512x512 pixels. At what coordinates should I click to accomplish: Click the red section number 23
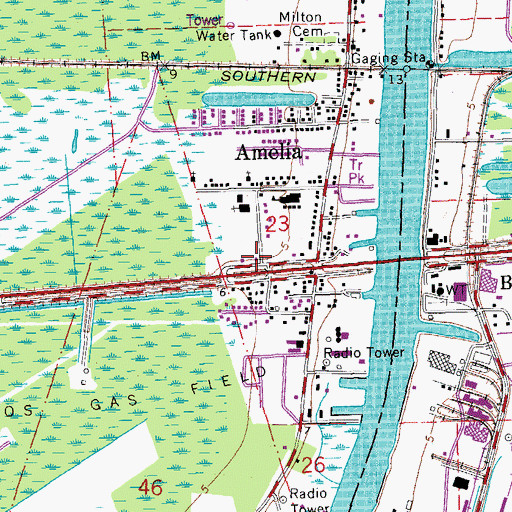tap(277, 224)
